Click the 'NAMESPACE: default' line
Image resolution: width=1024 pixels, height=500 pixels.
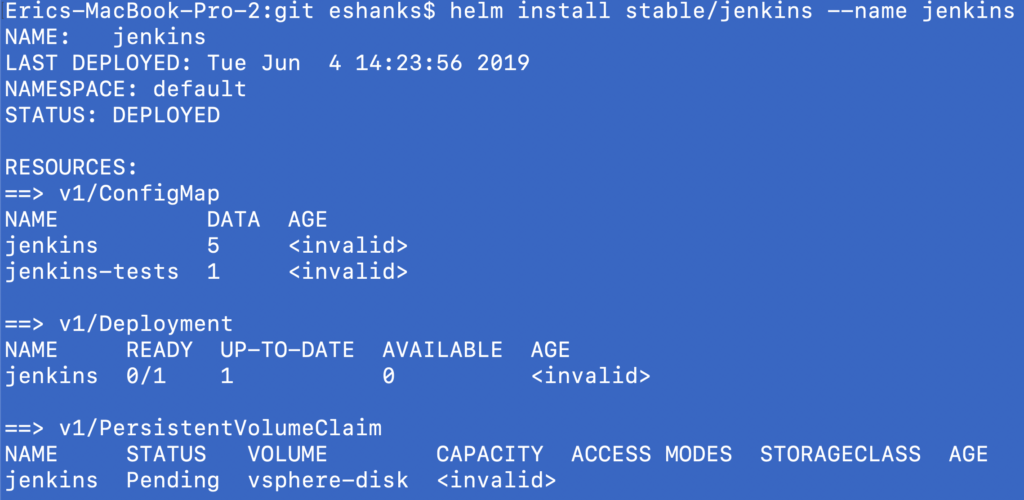[125, 90]
